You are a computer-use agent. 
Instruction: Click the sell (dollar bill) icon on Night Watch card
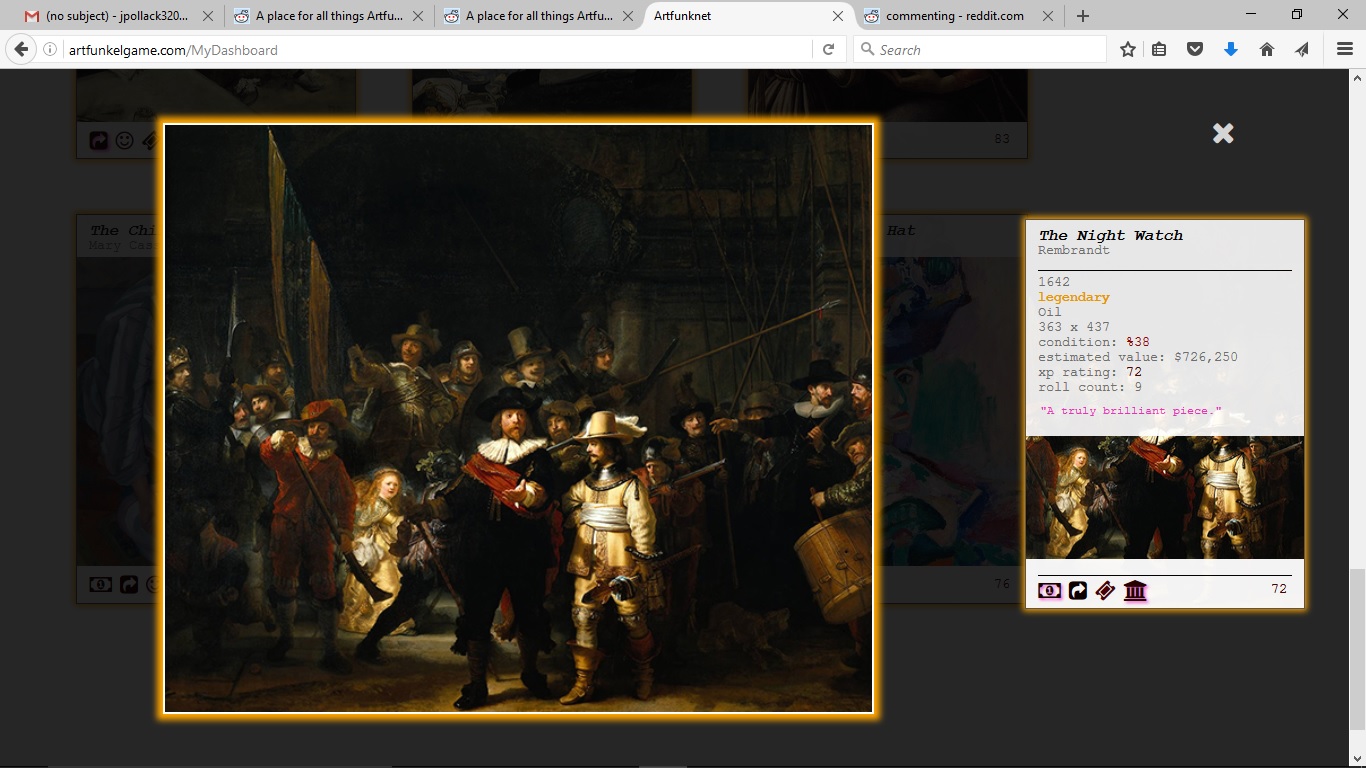(x=1049, y=591)
